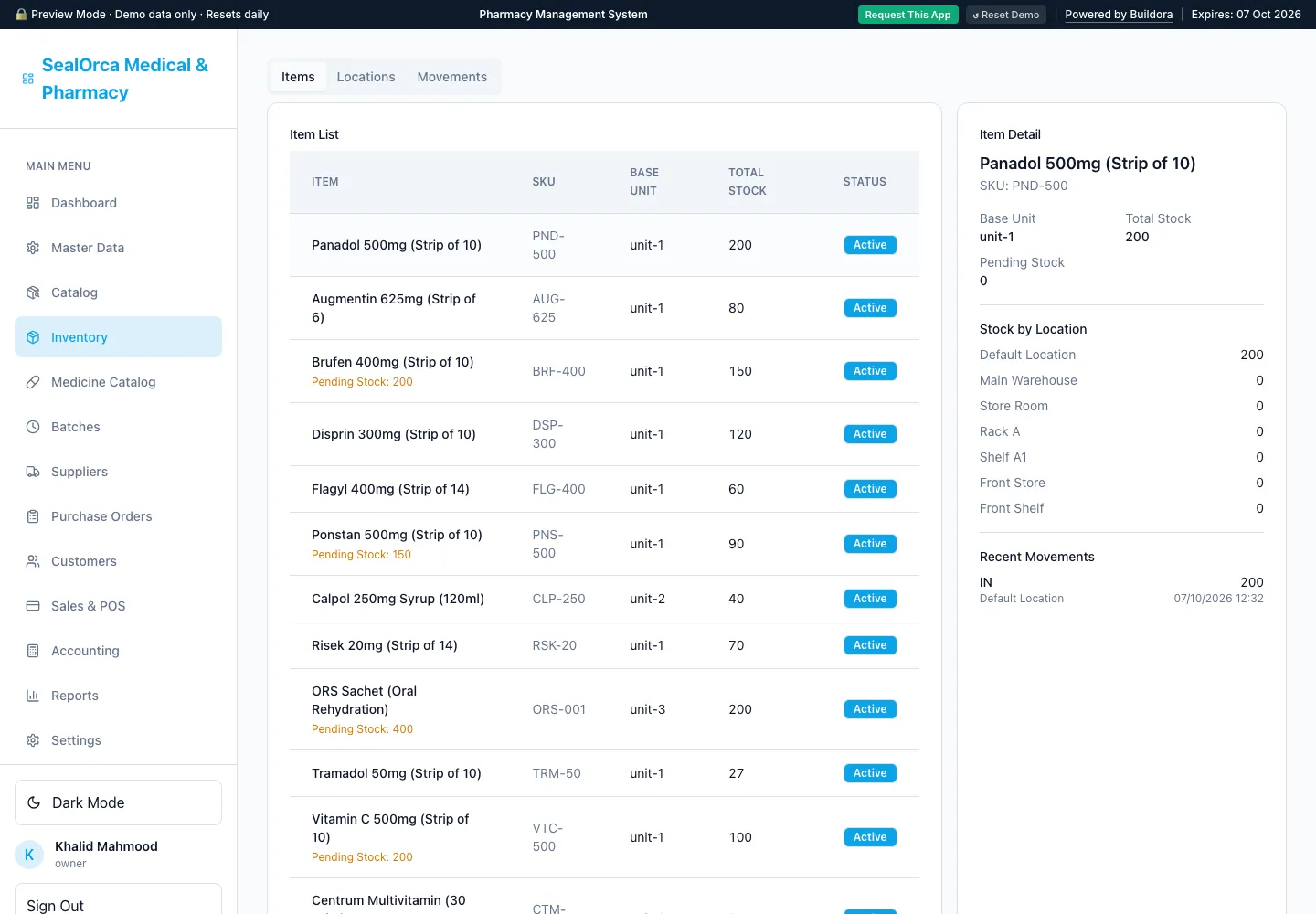Select Augmentin 625mg (Strip of 6) item

click(604, 308)
